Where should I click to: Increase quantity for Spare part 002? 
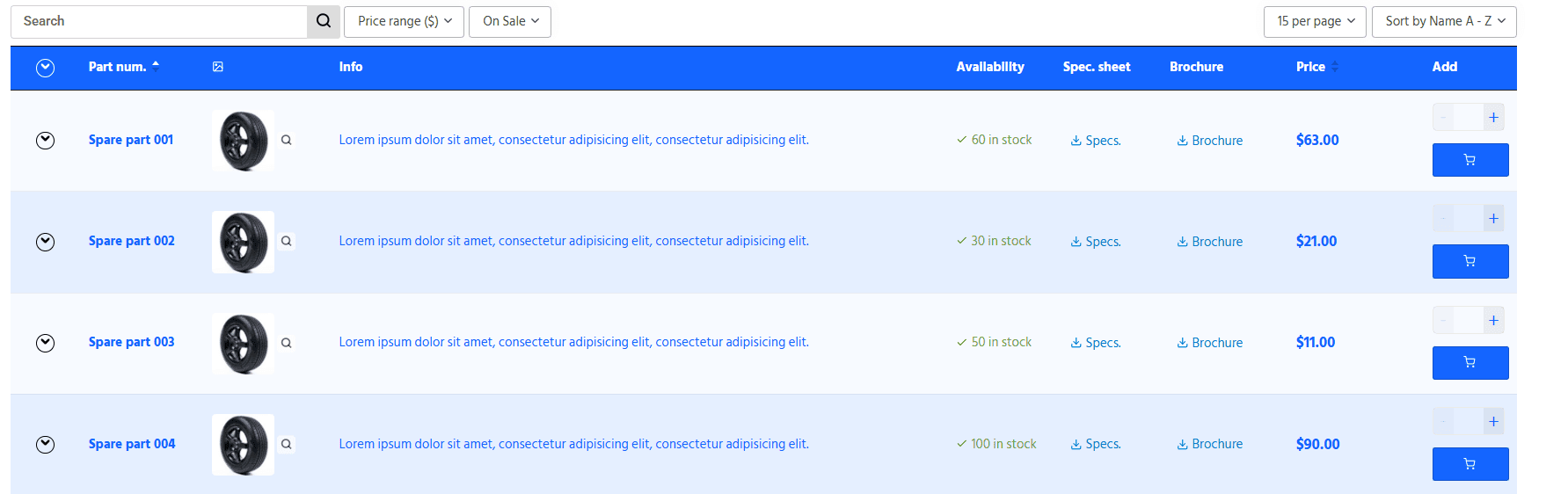(1492, 218)
